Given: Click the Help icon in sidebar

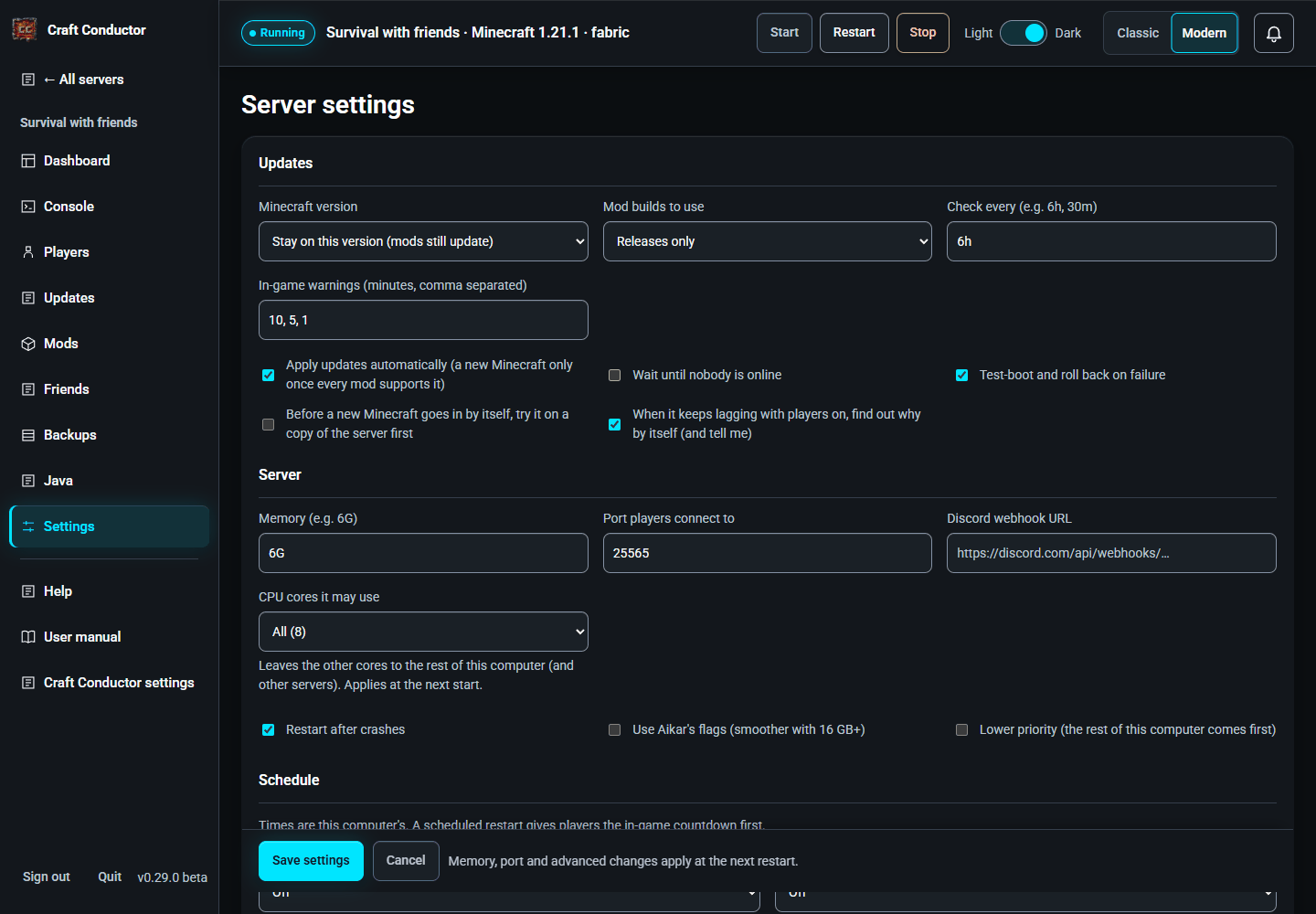Looking at the screenshot, I should 28,591.
